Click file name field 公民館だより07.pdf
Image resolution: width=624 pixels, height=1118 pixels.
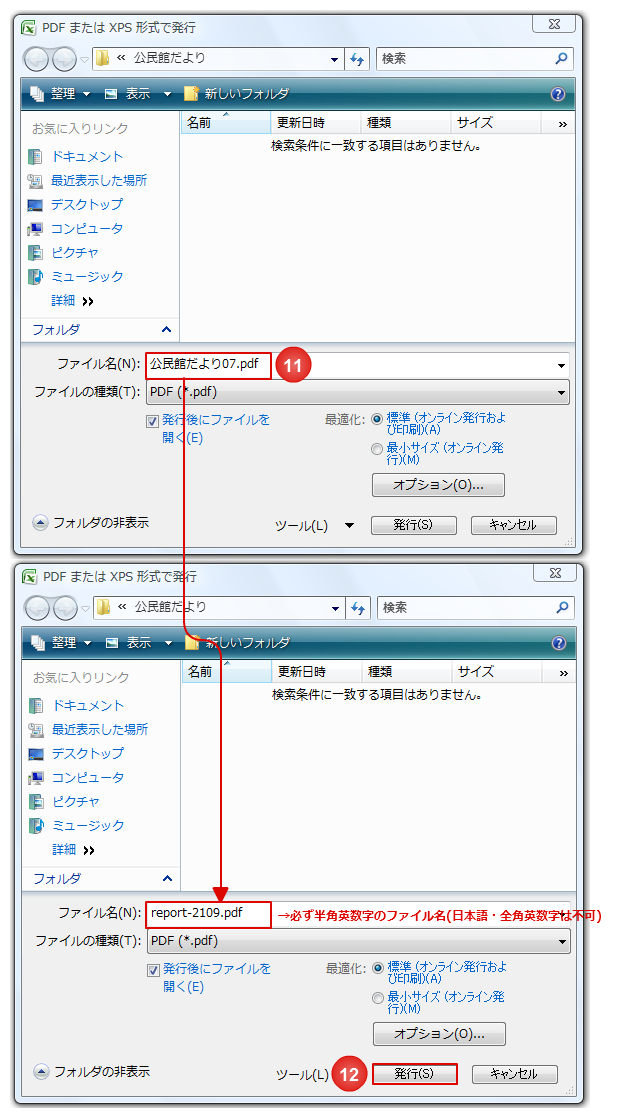pos(208,366)
